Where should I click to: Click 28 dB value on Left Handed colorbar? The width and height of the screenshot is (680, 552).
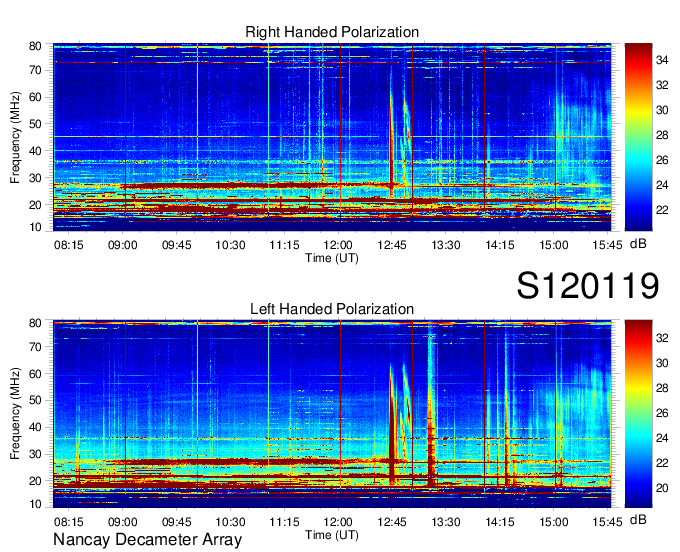pyautogui.click(x=662, y=388)
